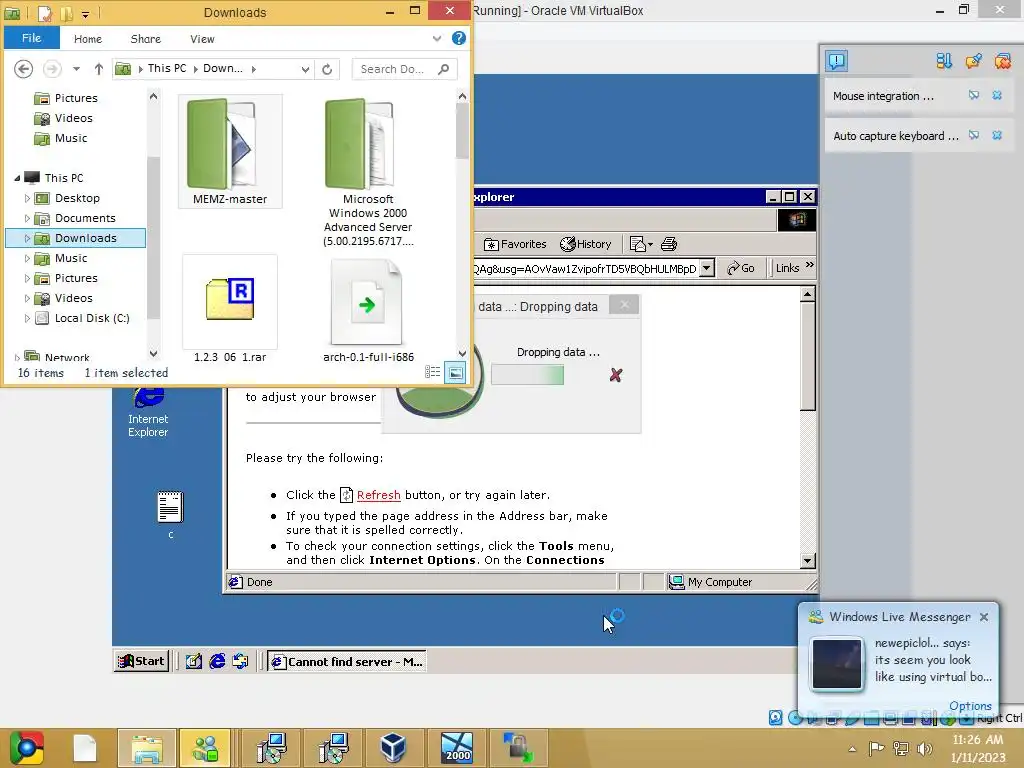Image resolution: width=1024 pixels, height=768 pixels.
Task: Collapse the This PC tree node
Action: 17,178
